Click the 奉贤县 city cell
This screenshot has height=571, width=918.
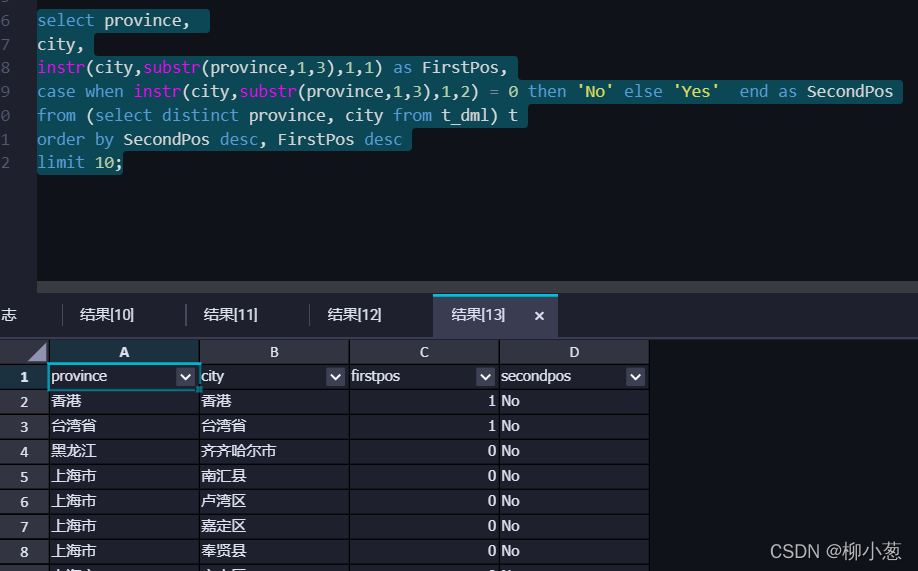(x=274, y=552)
